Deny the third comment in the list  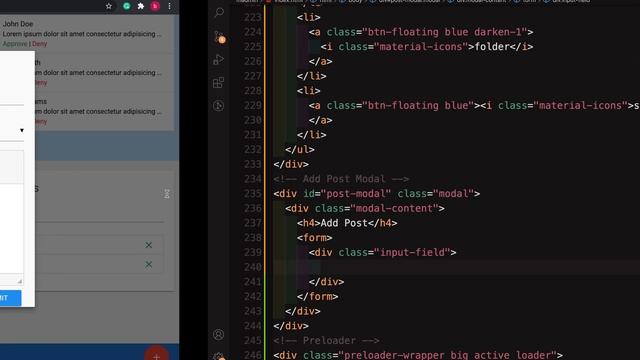click(41, 121)
